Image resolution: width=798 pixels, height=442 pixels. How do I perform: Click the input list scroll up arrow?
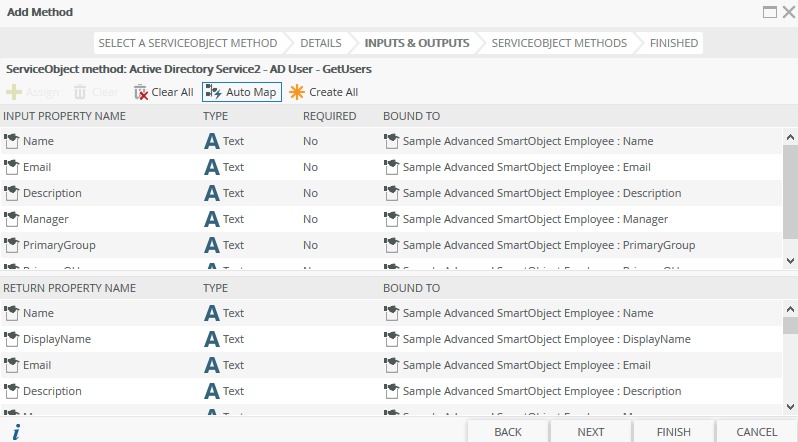point(790,136)
